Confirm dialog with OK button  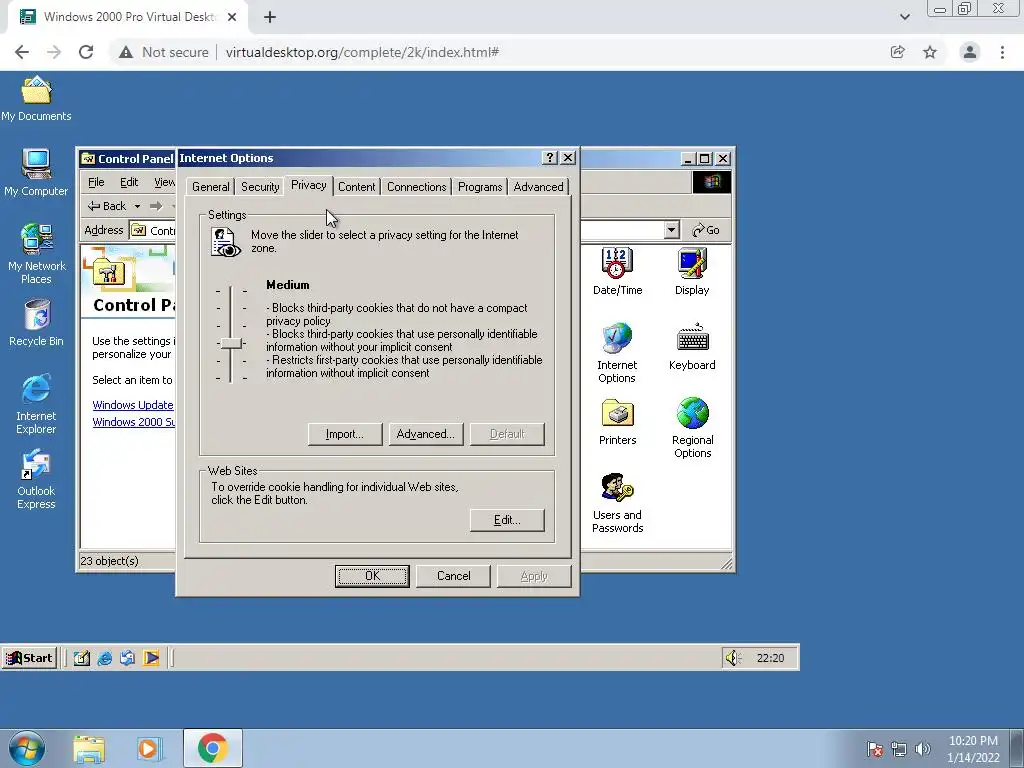click(372, 576)
